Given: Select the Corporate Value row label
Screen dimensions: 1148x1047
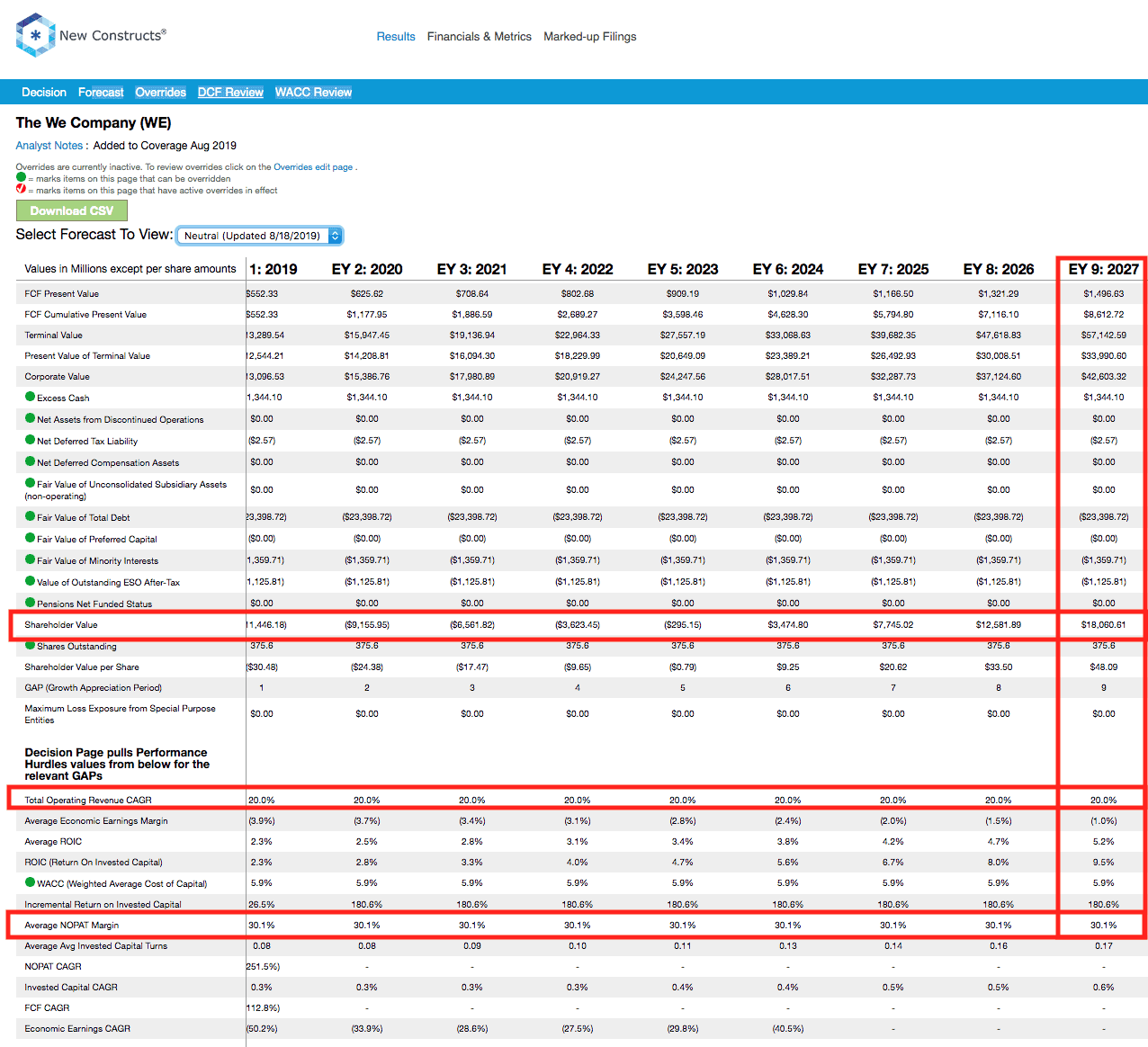Looking at the screenshot, I should click(57, 377).
